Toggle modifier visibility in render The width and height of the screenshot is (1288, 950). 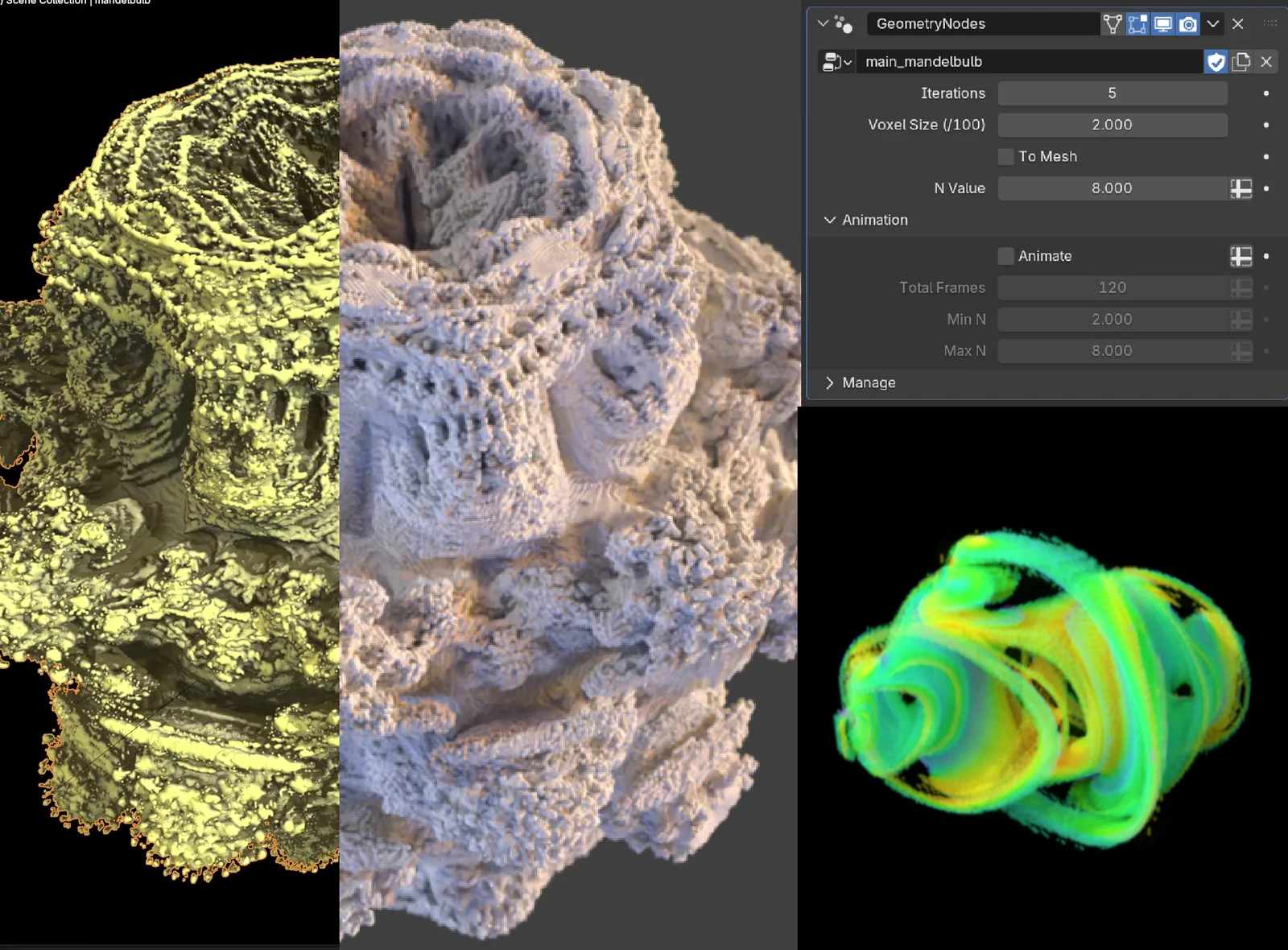(1188, 24)
